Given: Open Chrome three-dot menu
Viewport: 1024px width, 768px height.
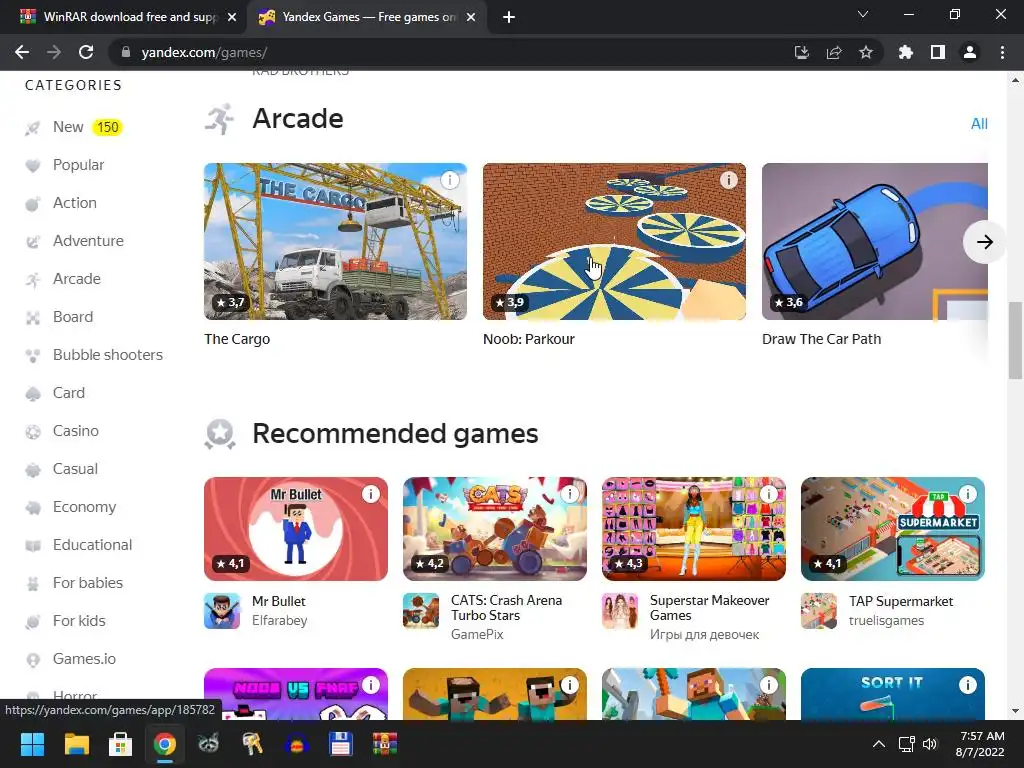Looking at the screenshot, I should point(1002,52).
